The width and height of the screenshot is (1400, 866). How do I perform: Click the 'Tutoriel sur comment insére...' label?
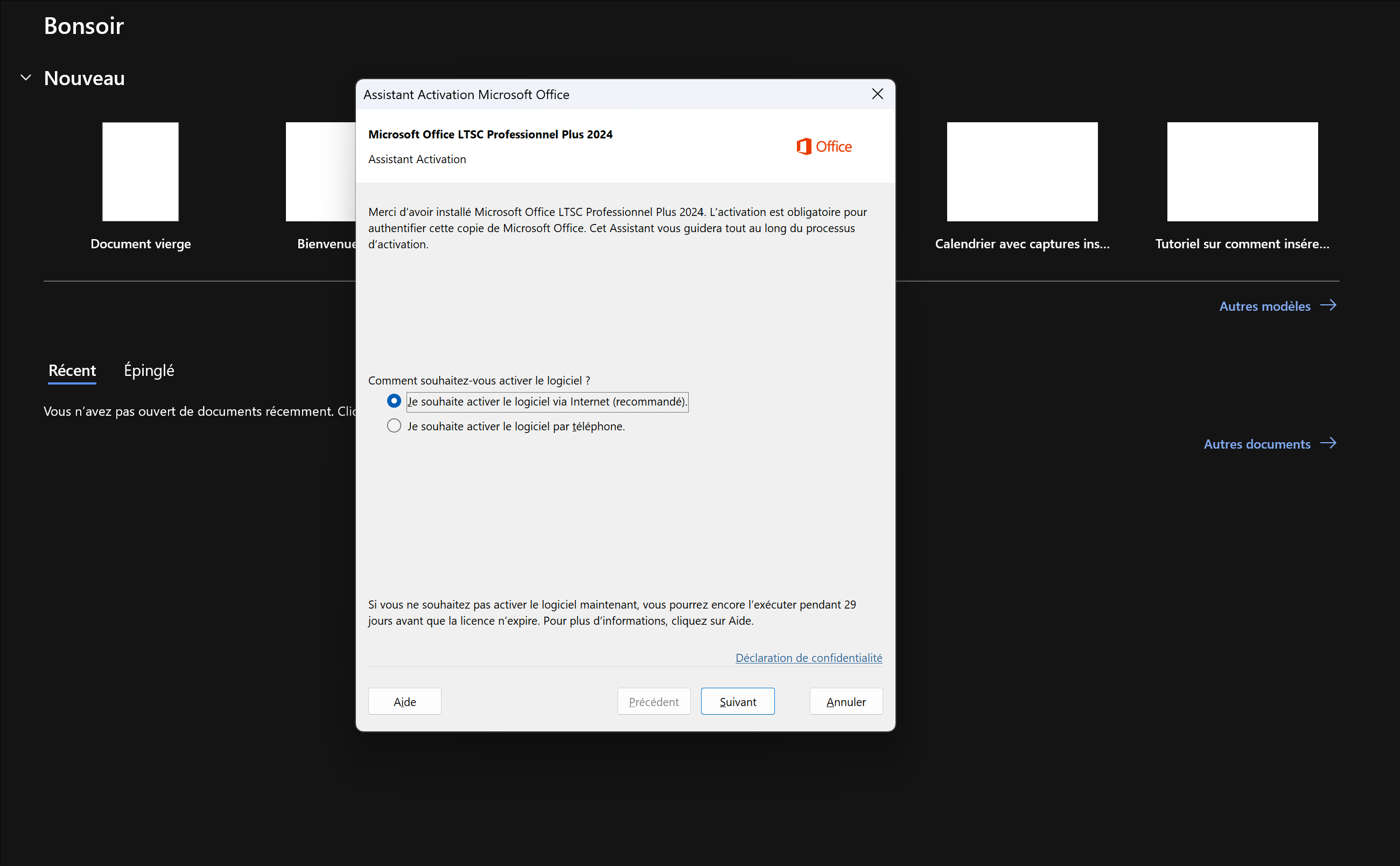[1243, 243]
